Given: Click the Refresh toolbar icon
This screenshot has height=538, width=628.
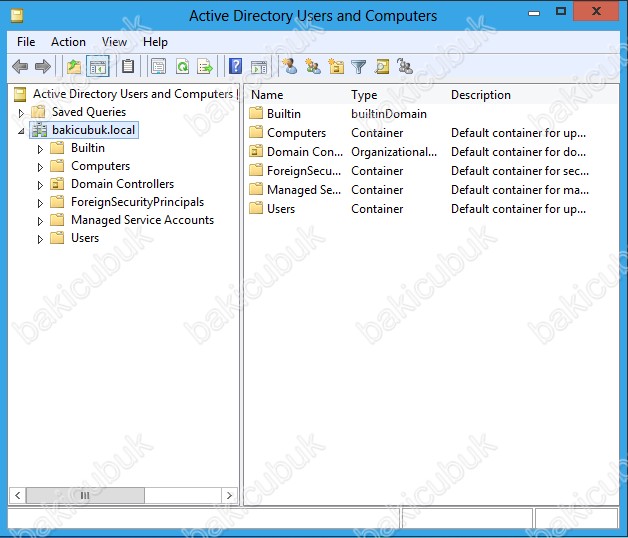Looking at the screenshot, I should click(182, 66).
